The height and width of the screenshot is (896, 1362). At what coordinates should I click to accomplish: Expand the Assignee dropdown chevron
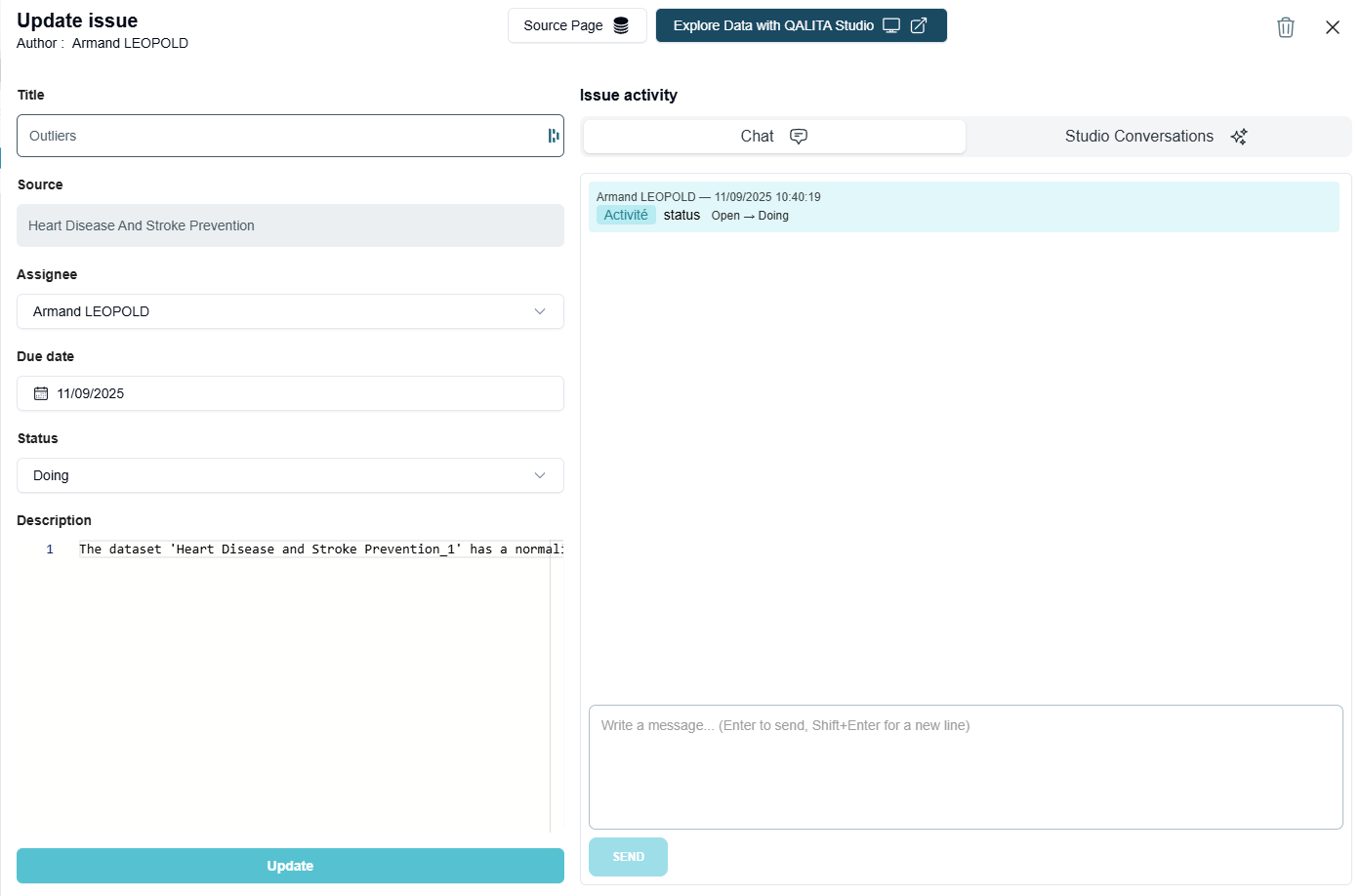[539, 311]
